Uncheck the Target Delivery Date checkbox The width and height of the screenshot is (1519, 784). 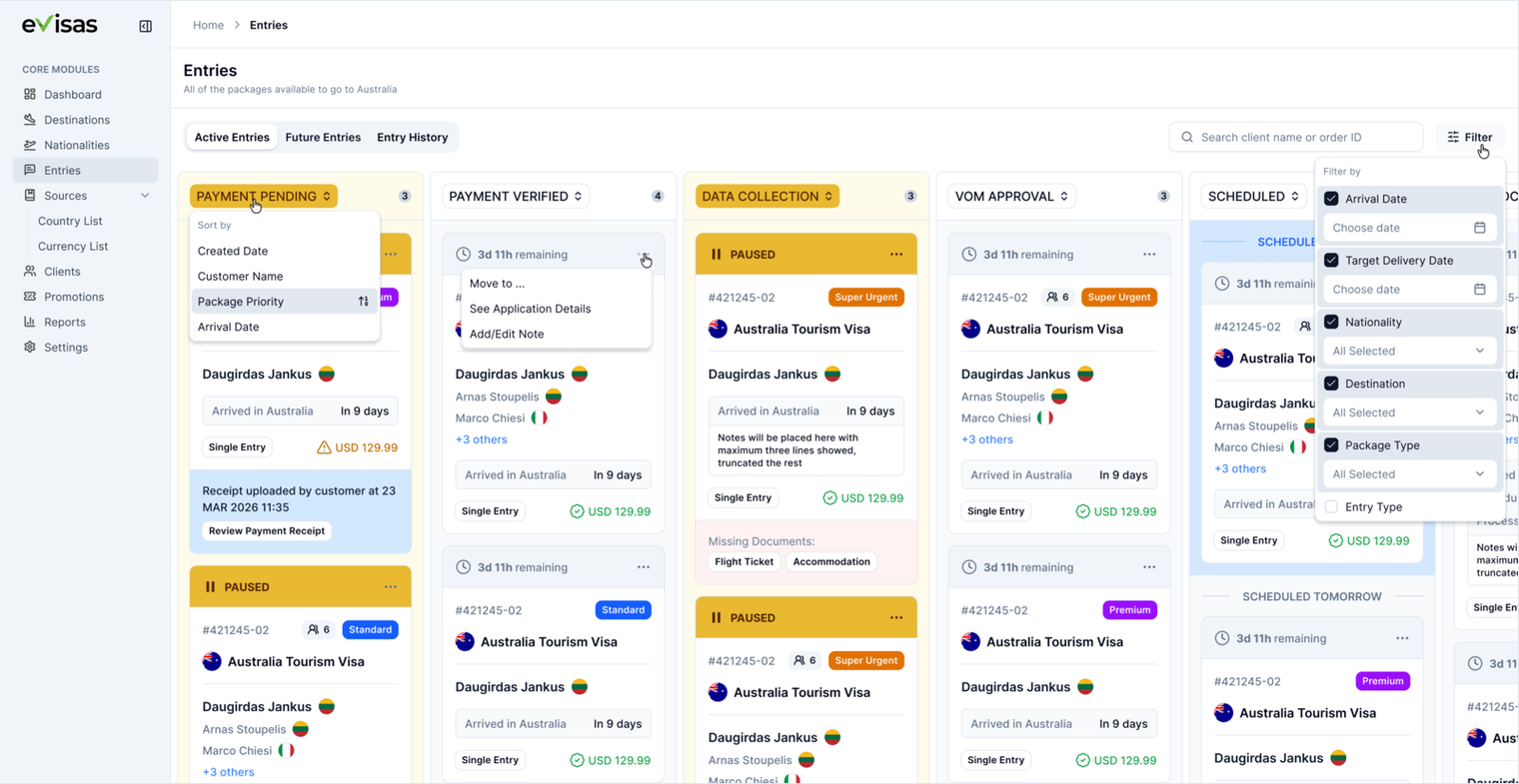1331,261
